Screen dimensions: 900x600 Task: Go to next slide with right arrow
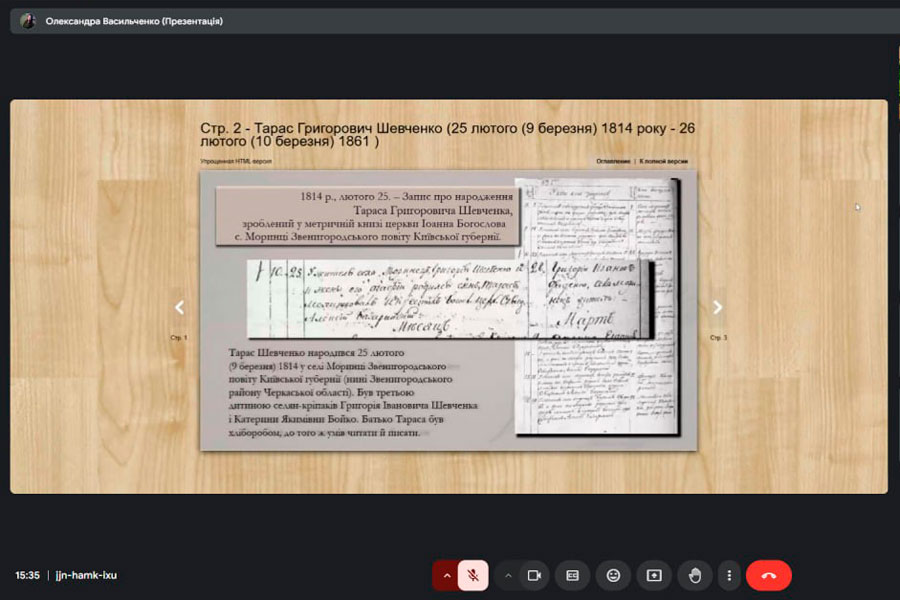tap(717, 308)
